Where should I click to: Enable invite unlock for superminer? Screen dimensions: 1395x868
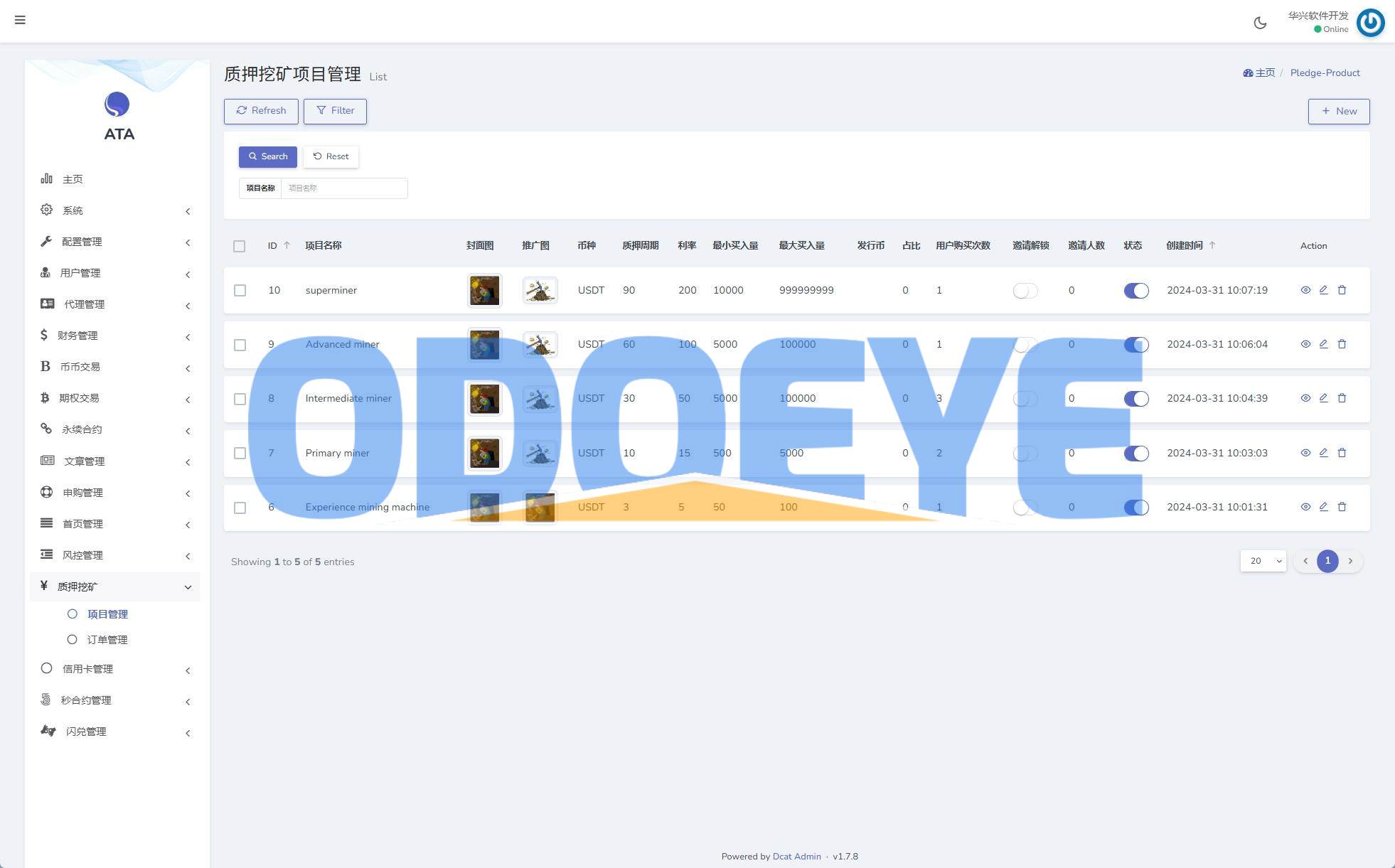tap(1025, 290)
